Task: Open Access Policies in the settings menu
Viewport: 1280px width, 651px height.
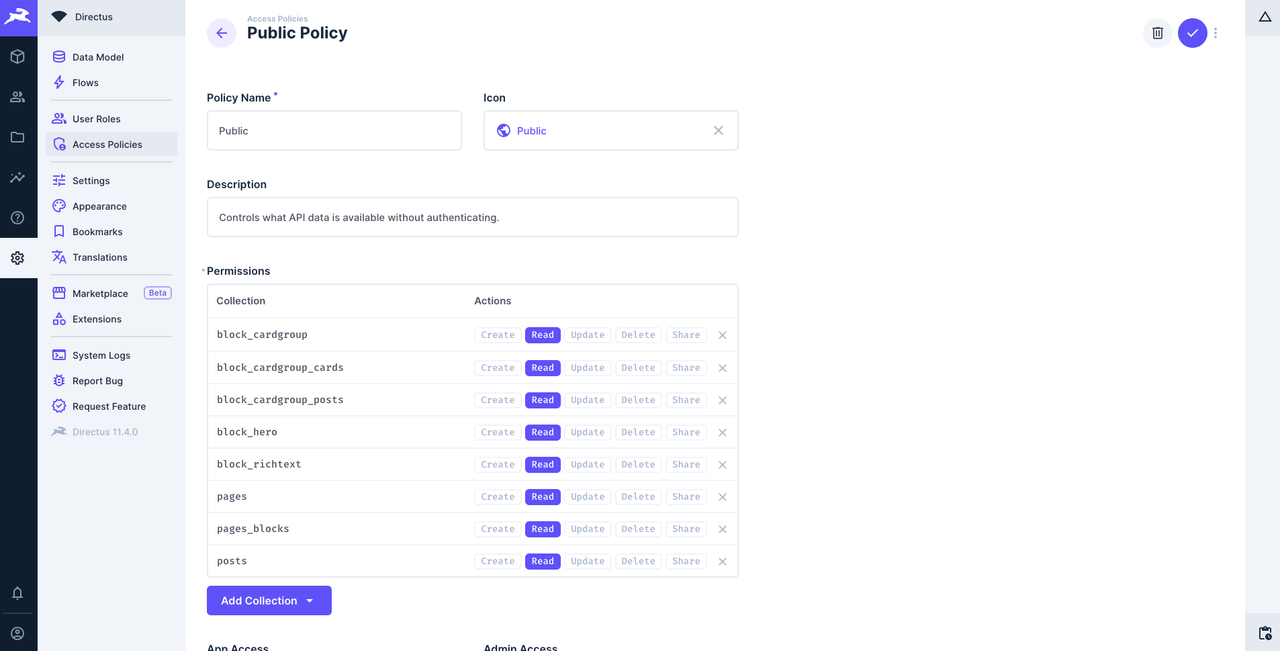Action: pos(105,144)
